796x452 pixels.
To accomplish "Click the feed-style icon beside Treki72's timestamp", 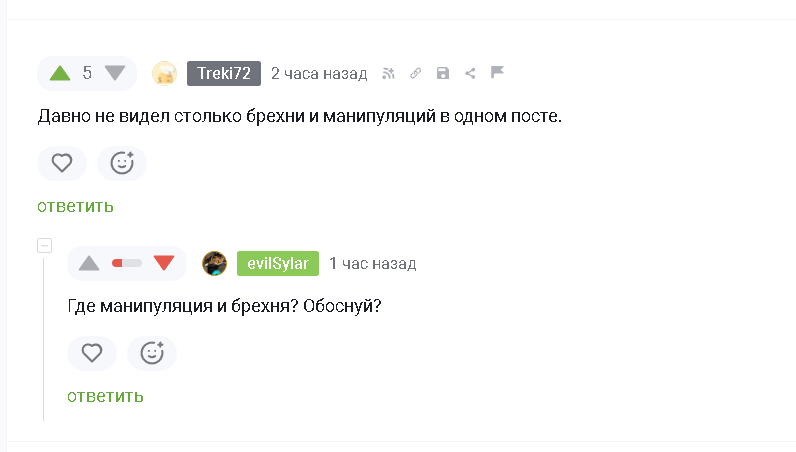I will coord(389,73).
